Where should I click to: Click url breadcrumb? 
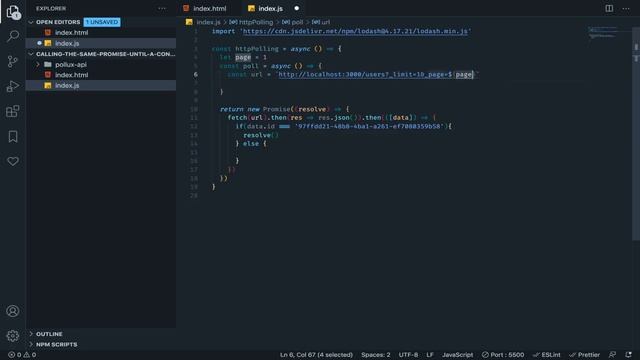coord(326,22)
